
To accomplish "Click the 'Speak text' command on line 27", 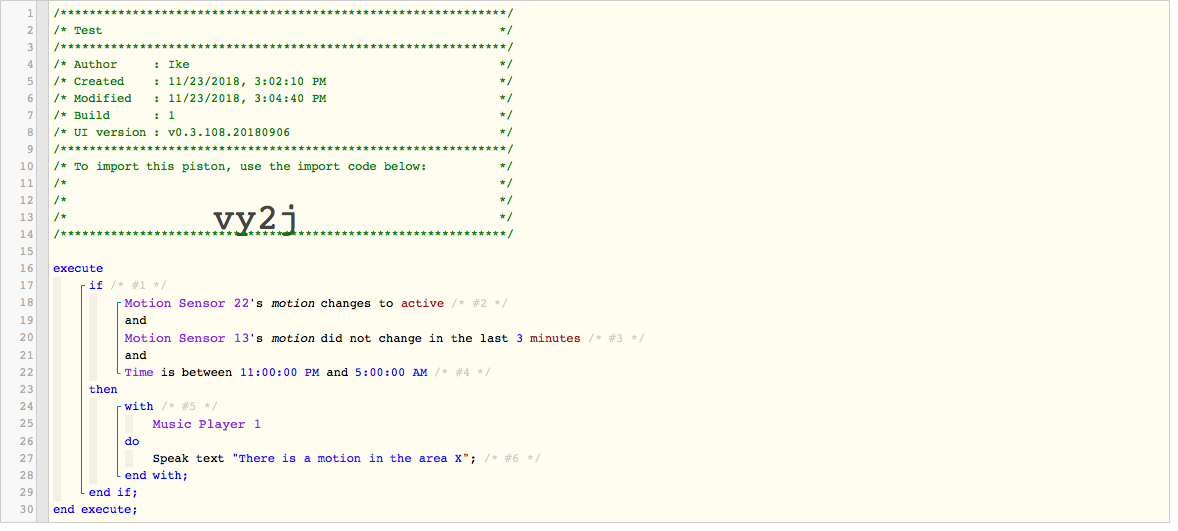I will click(x=189, y=458).
